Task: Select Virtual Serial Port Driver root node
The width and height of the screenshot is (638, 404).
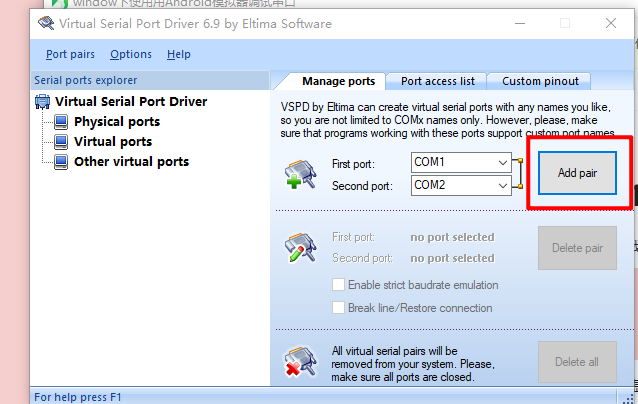Action: pyautogui.click(x=131, y=101)
